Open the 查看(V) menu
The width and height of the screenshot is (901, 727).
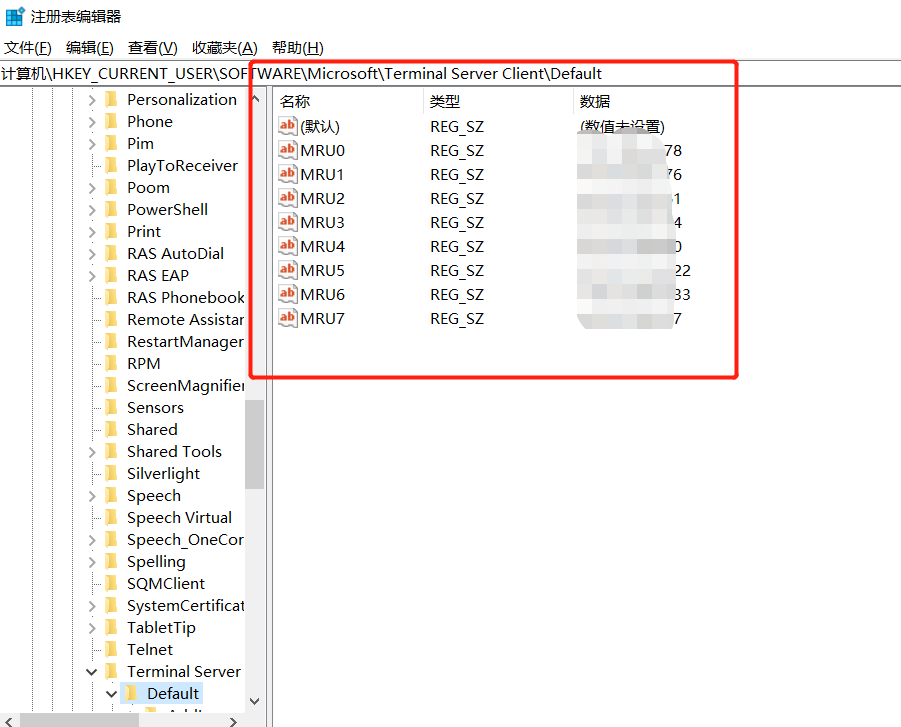tap(152, 48)
